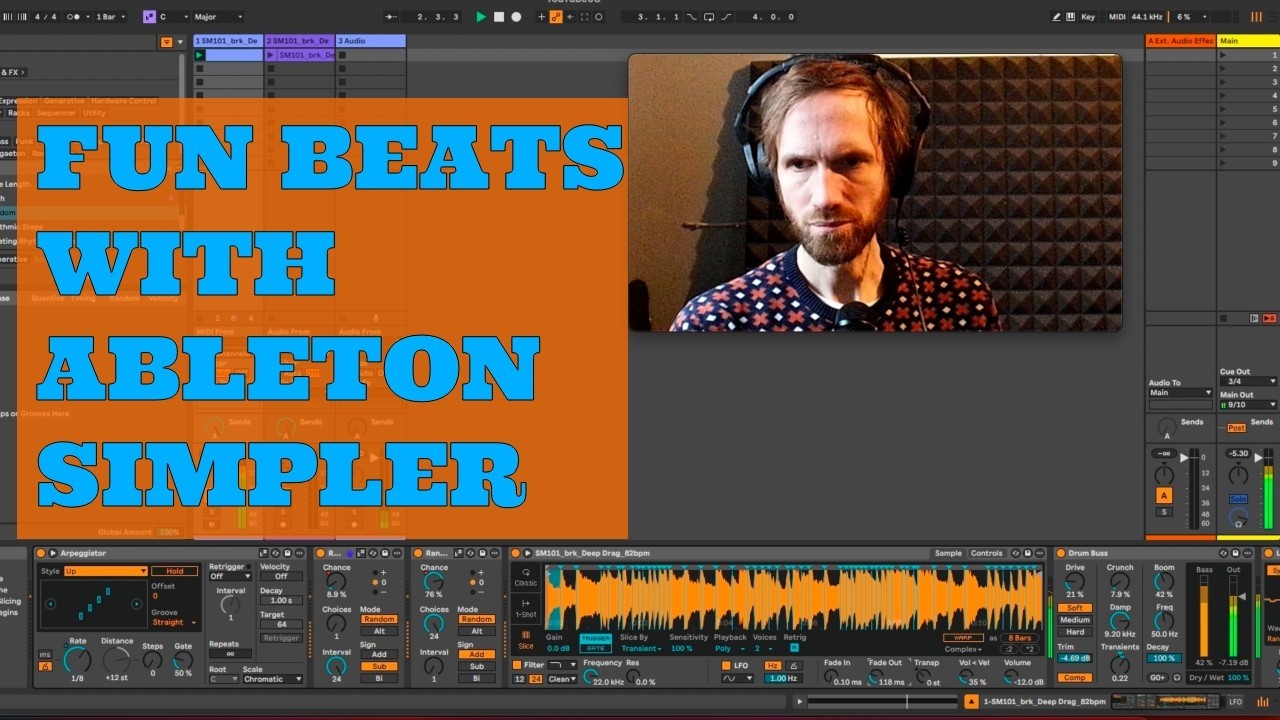Toggle Arpeggiator device activator on
This screenshot has width=1280, height=720.
[42, 553]
